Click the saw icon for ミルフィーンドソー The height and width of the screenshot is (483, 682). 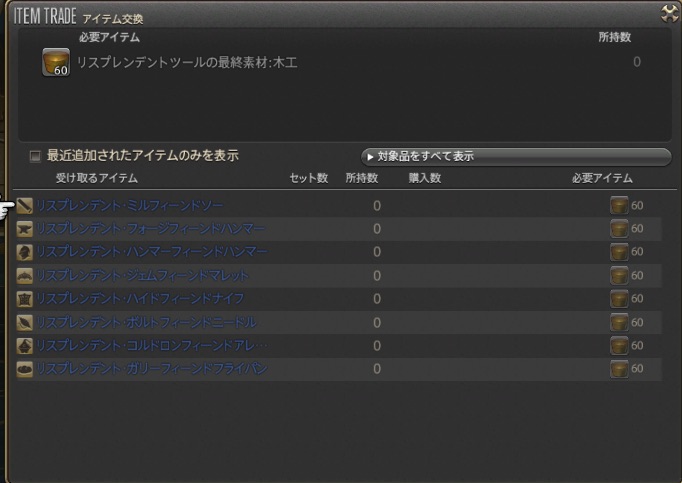click(x=25, y=205)
